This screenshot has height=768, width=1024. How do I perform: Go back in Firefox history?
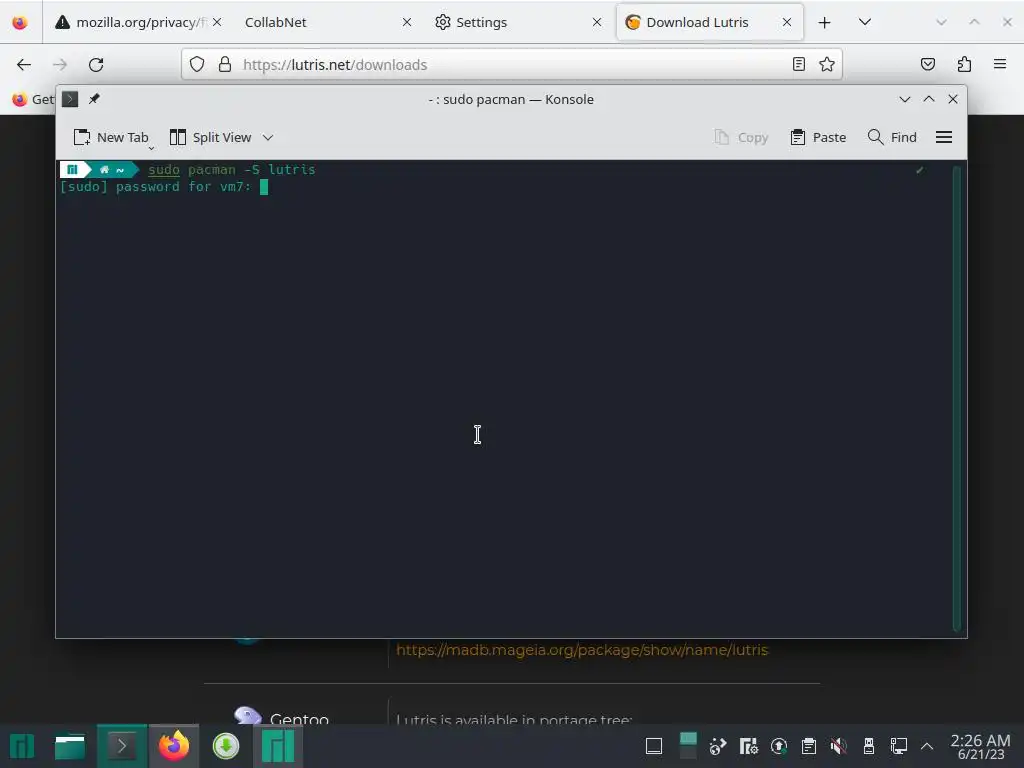tap(24, 65)
